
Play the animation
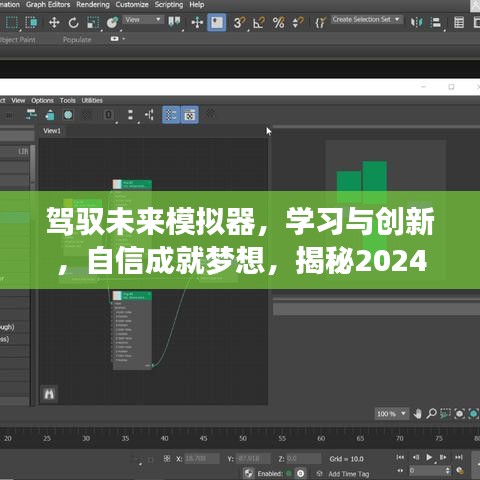429,457
